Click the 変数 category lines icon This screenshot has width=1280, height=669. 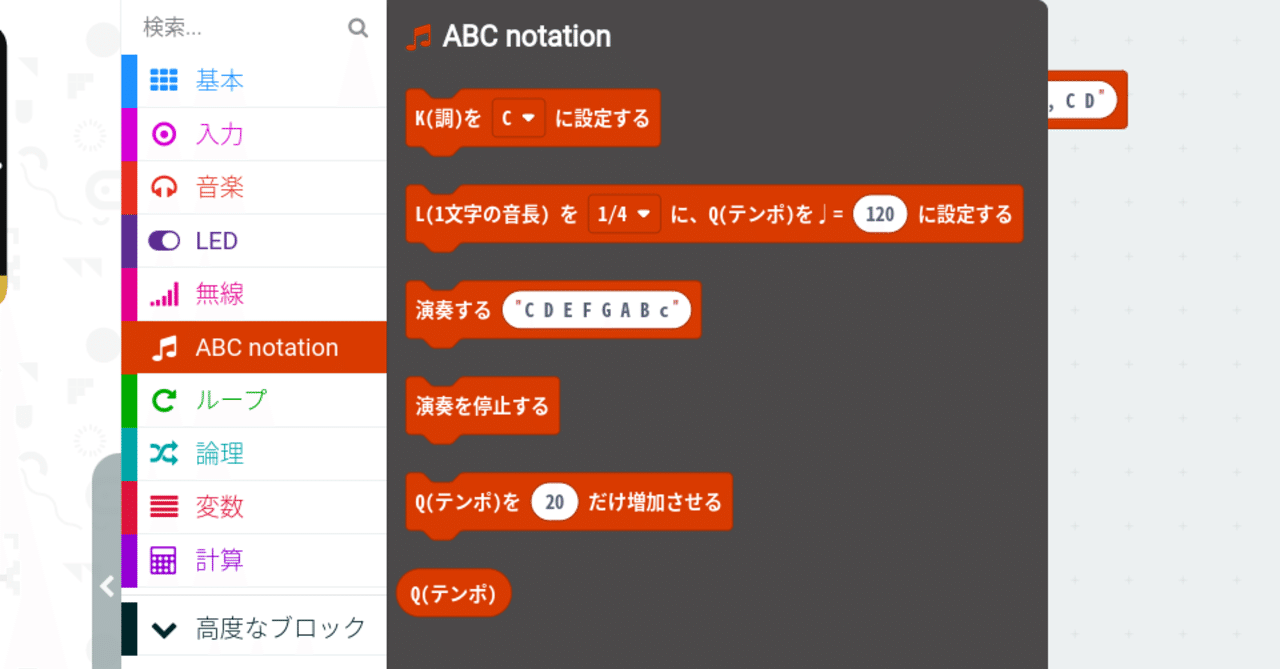pos(164,507)
